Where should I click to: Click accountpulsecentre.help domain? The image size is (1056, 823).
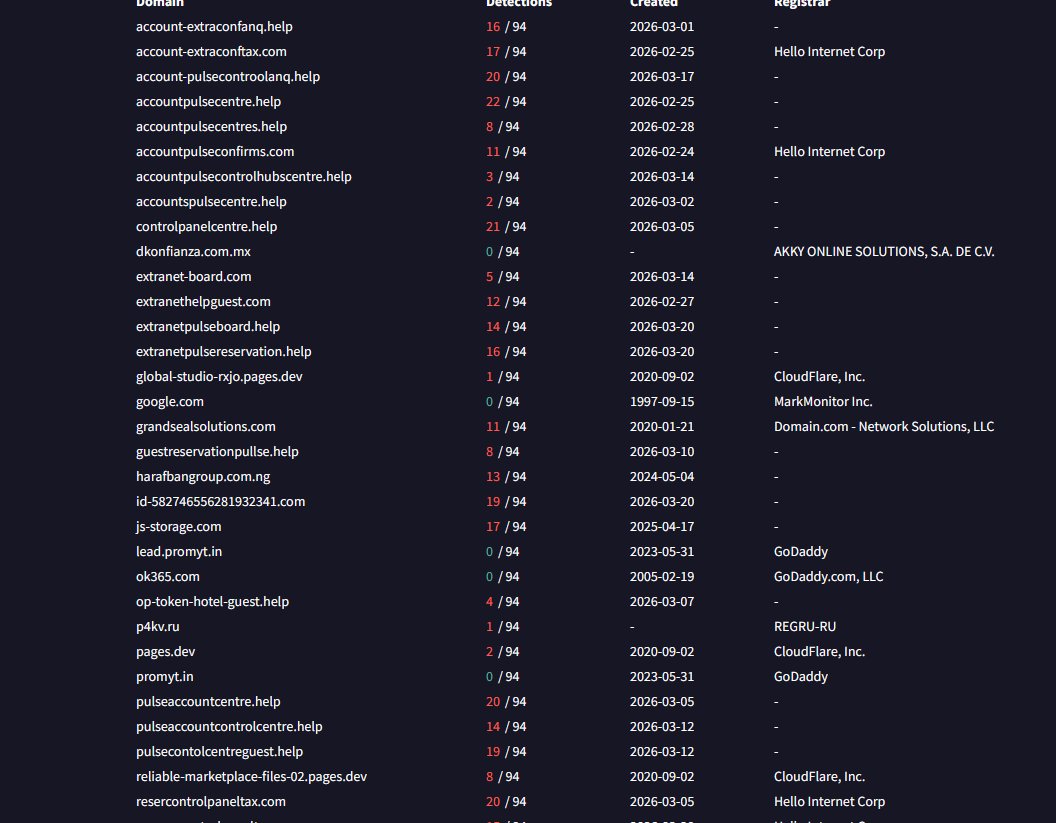click(x=208, y=101)
